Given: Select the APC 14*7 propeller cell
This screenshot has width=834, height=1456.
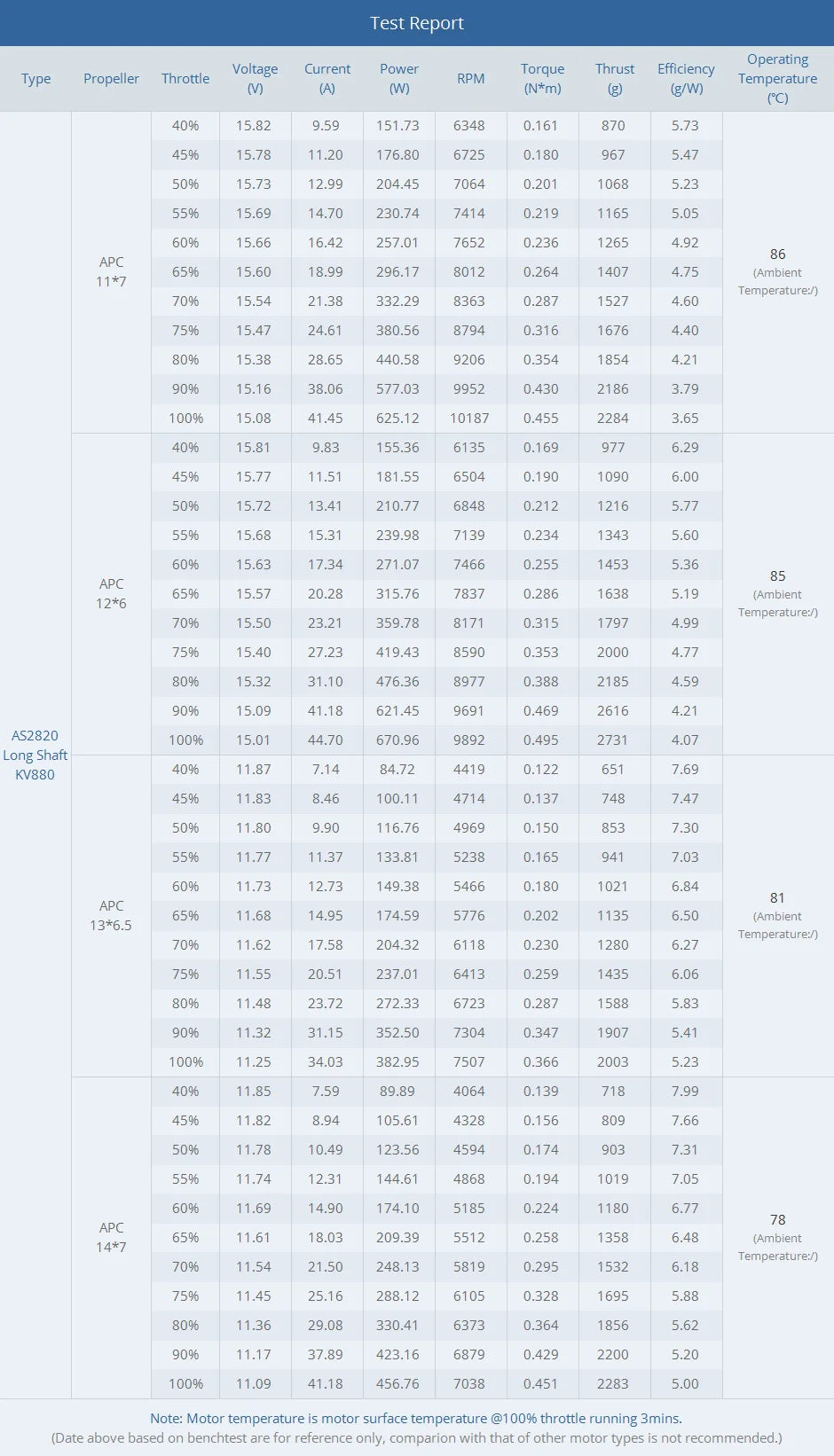Looking at the screenshot, I should click(x=111, y=1238).
